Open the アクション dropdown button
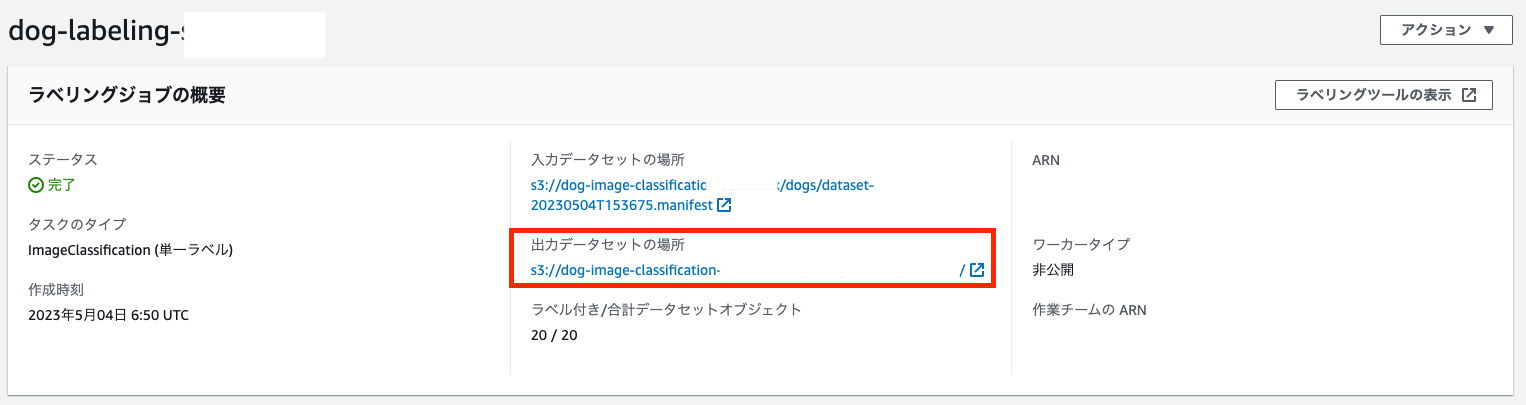The image size is (1526, 405). [1446, 30]
